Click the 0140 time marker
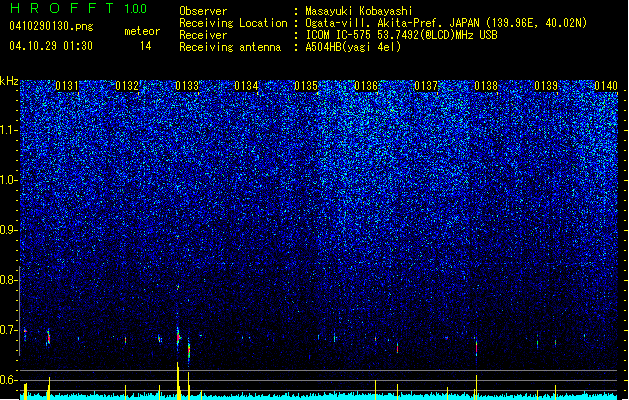Screen dimensions: 629x400 click(x=606, y=86)
